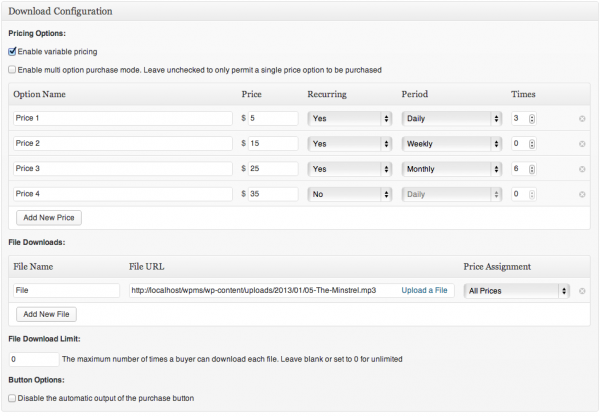Open the Monthly period dropdown
Viewport: 600px width, 416px height.
point(452,169)
